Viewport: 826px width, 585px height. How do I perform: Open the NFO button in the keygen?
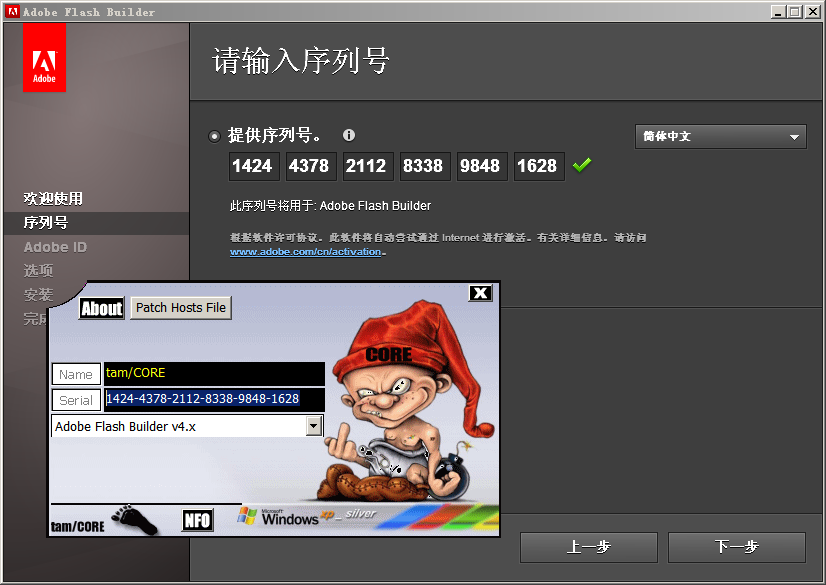tap(198, 520)
